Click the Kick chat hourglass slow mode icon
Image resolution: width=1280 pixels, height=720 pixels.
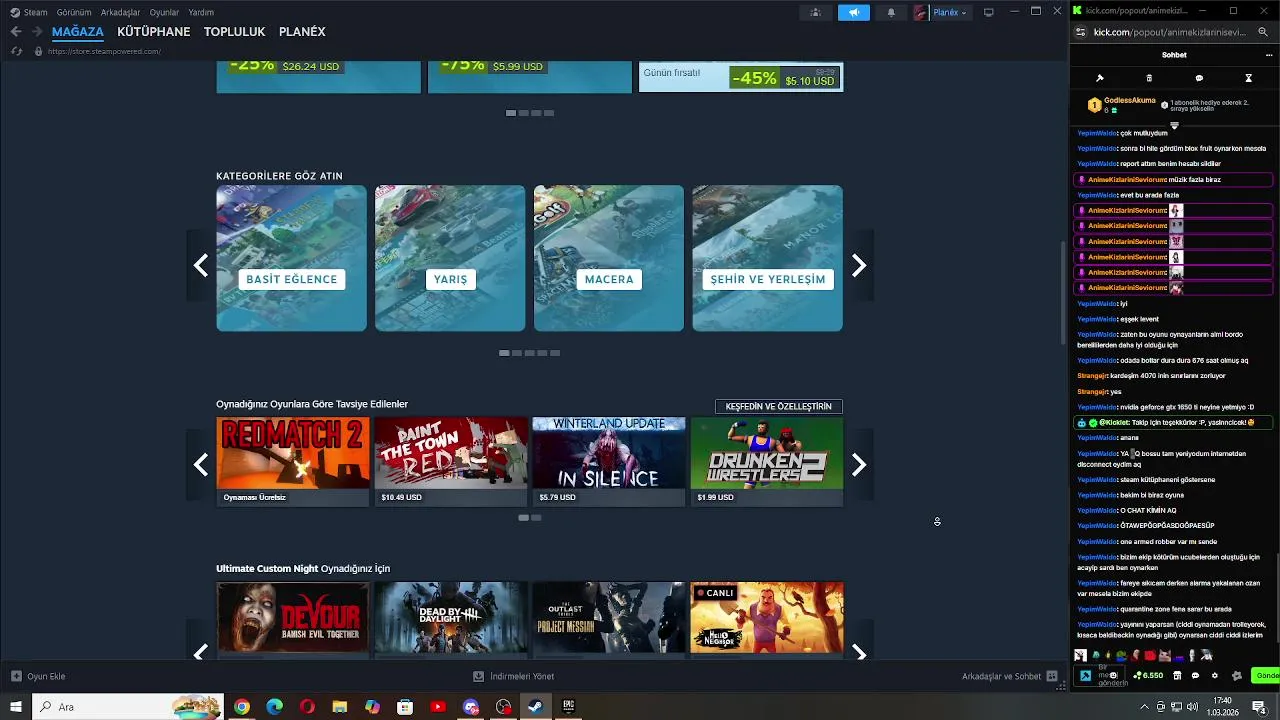[1248, 78]
